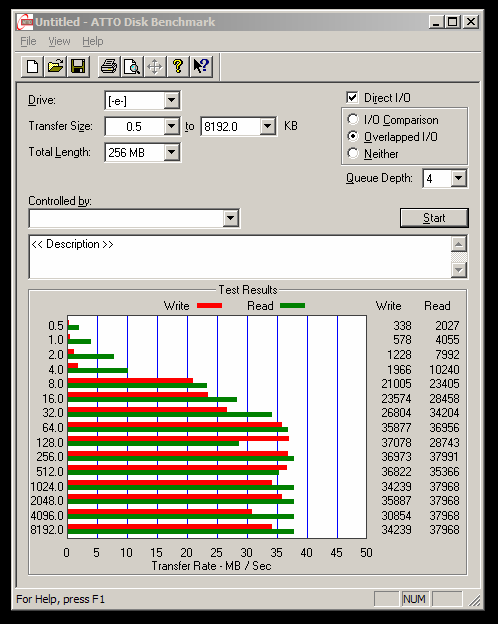Click the write value 30854
Viewport: 498px width, 624px height.
396,516
